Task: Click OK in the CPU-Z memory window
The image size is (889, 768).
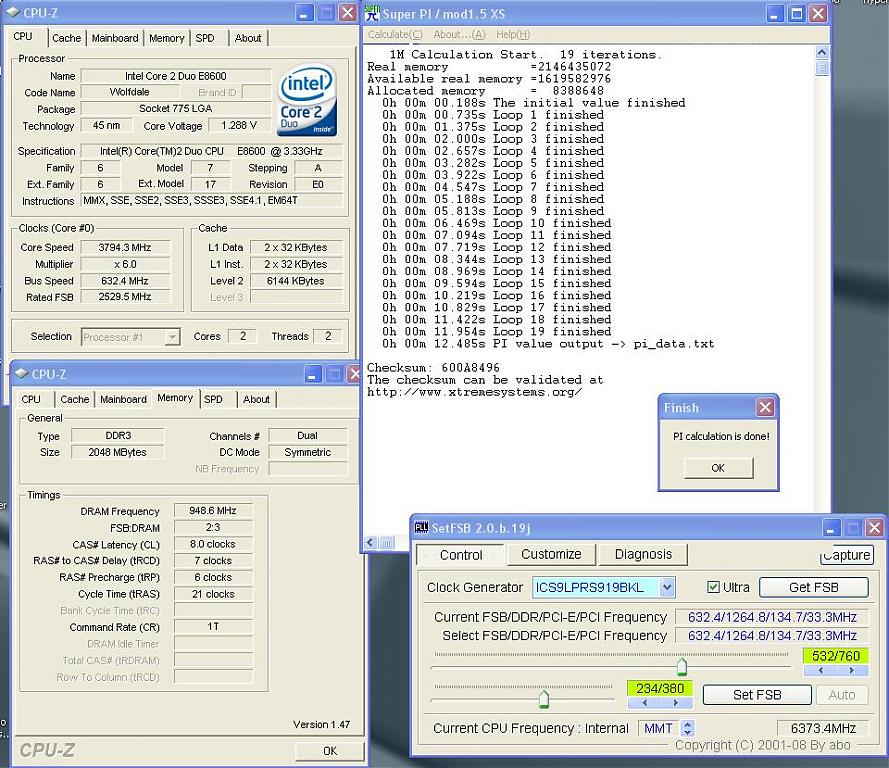Action: 330,751
